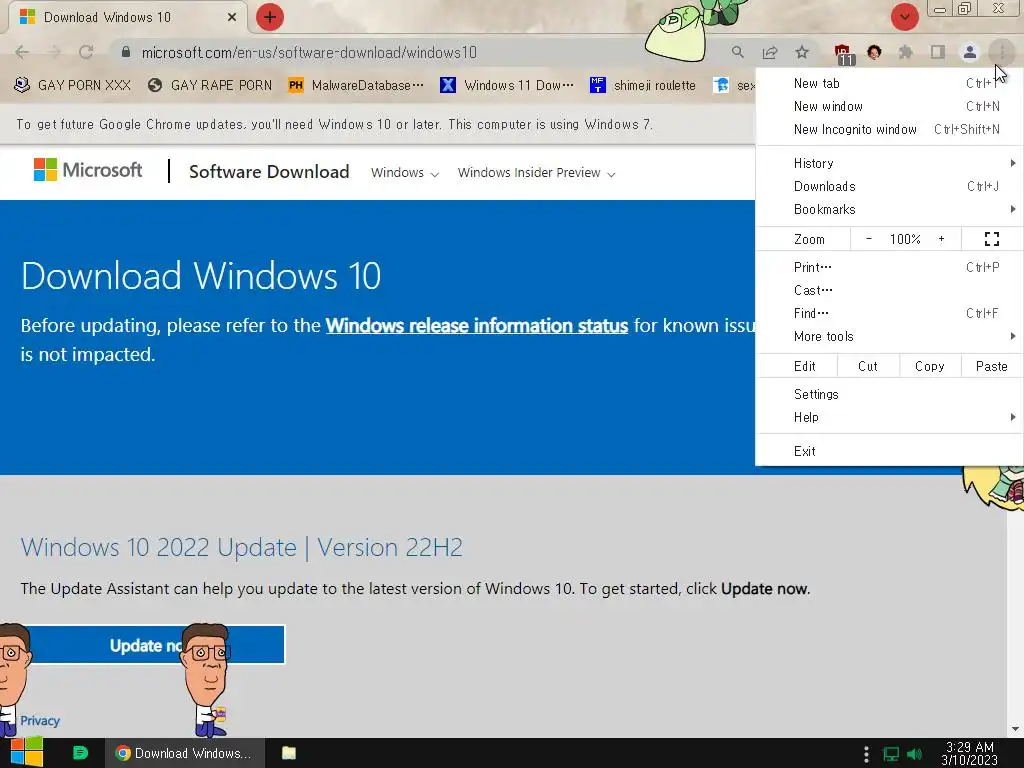Click the three-dot Chrome menu button

1002,52
